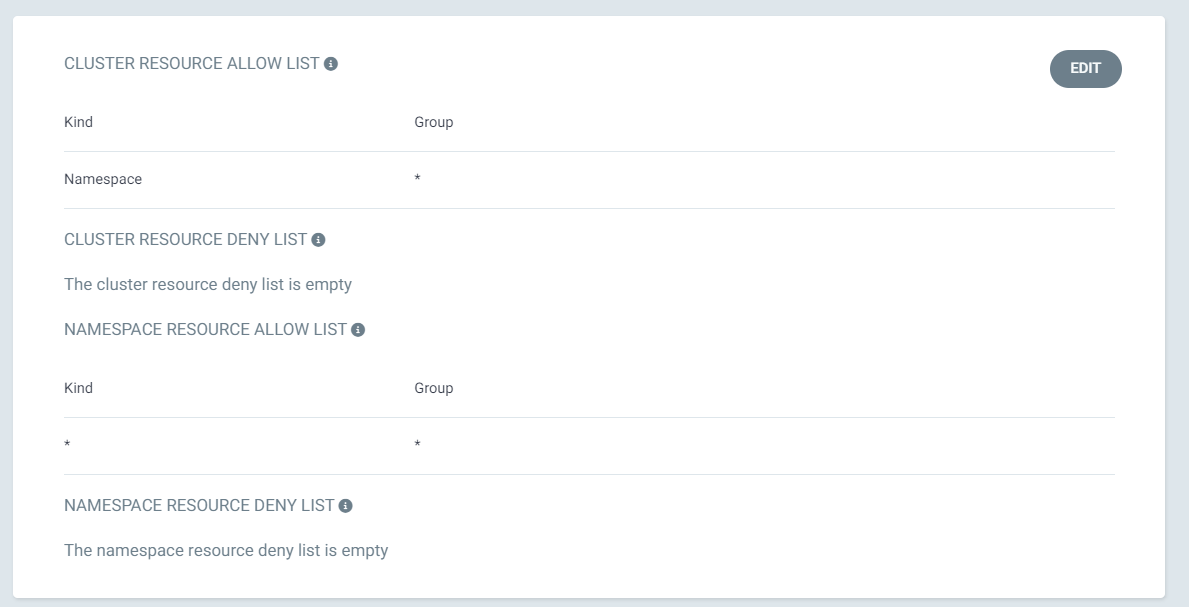Click 'The cluster resource deny list is empty' text
This screenshot has height=607, width=1189.
[208, 284]
